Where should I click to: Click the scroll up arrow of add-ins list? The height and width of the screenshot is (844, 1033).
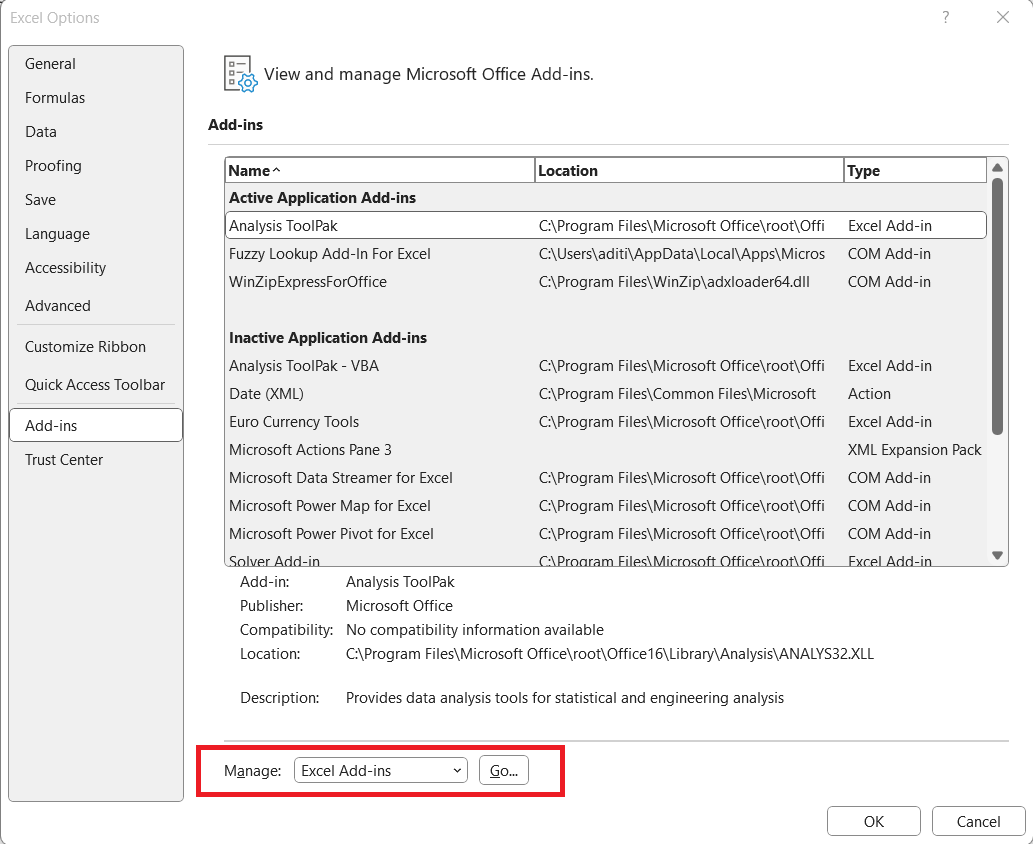click(x=997, y=167)
